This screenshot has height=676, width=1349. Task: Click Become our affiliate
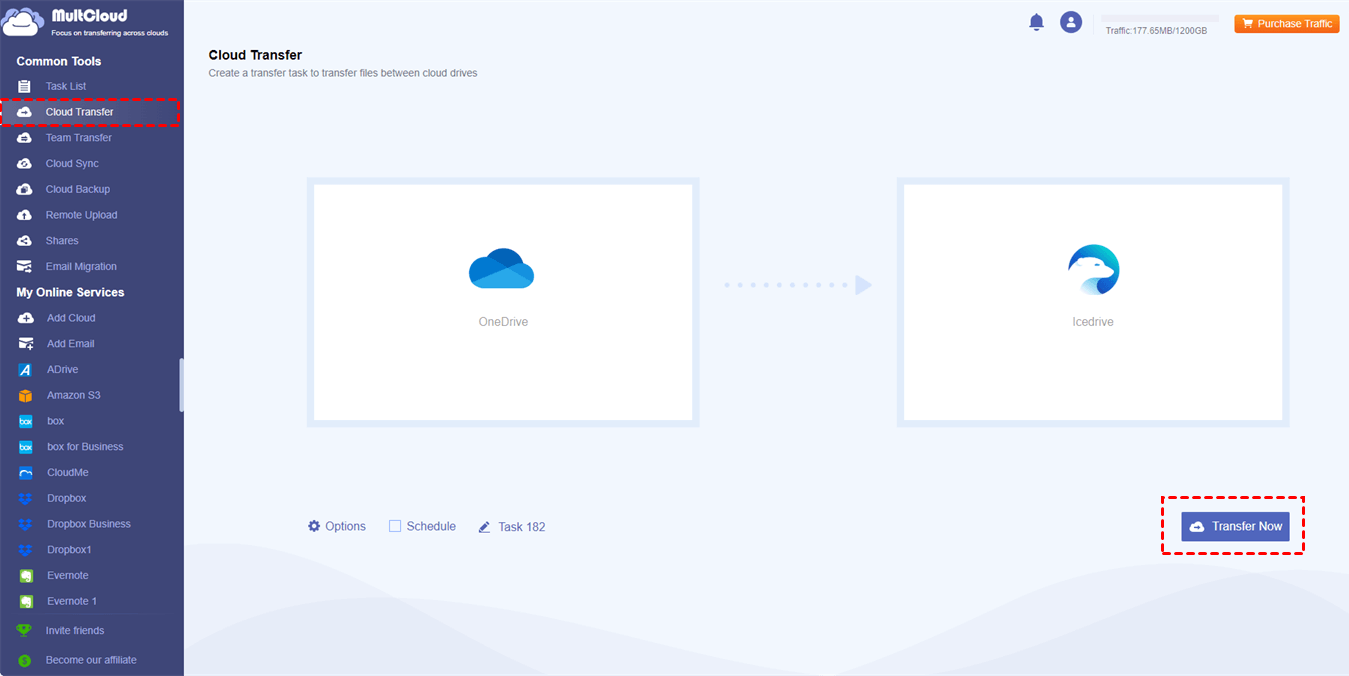click(91, 660)
